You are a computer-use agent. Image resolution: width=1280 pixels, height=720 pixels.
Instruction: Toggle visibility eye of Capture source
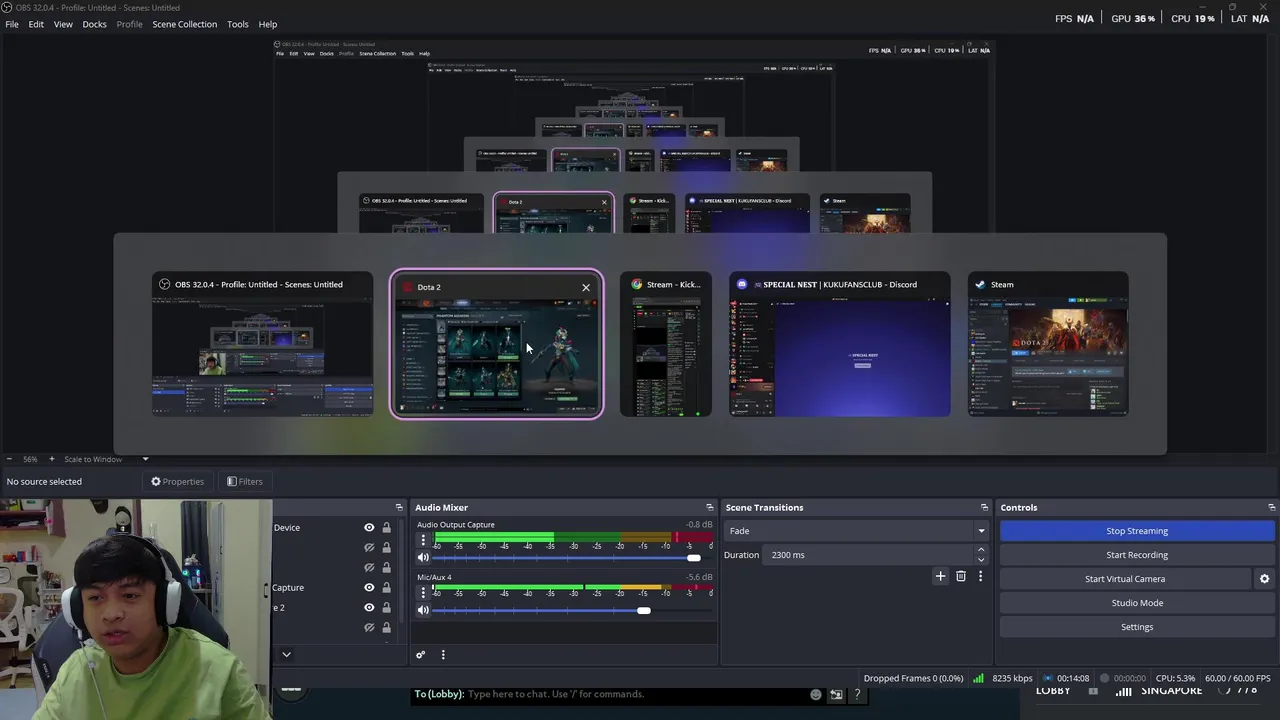coord(369,588)
